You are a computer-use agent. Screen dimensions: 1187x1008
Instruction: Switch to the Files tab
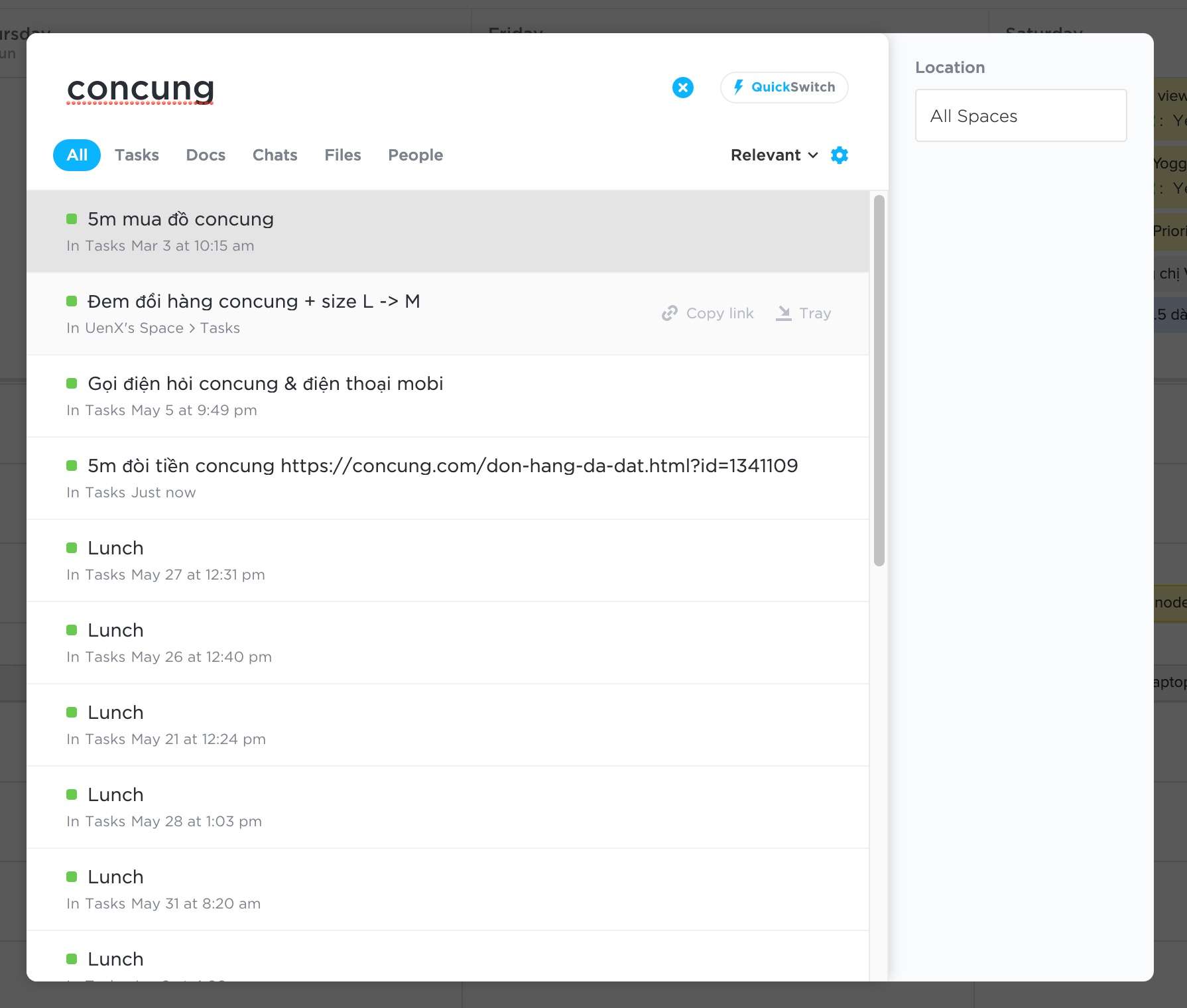[343, 155]
